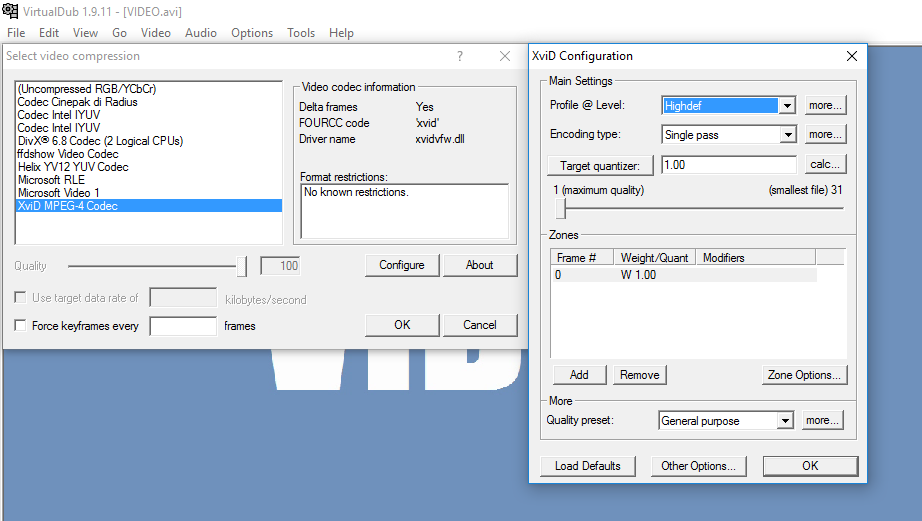Viewport: 922px width, 521px height.
Task: Click the Target quantizer value field
Action: [x=729, y=165]
